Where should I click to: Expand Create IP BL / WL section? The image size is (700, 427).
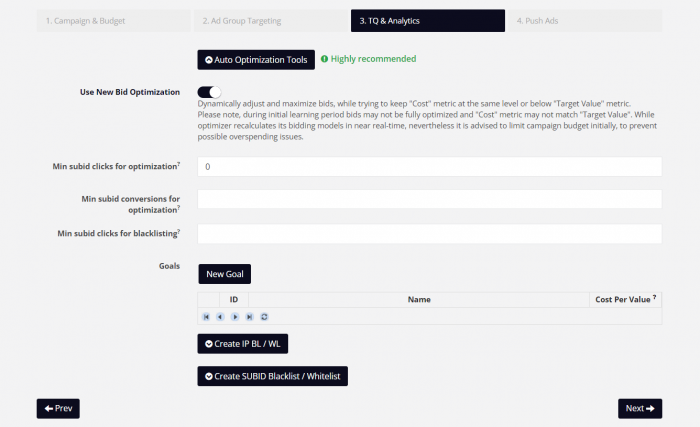242,344
